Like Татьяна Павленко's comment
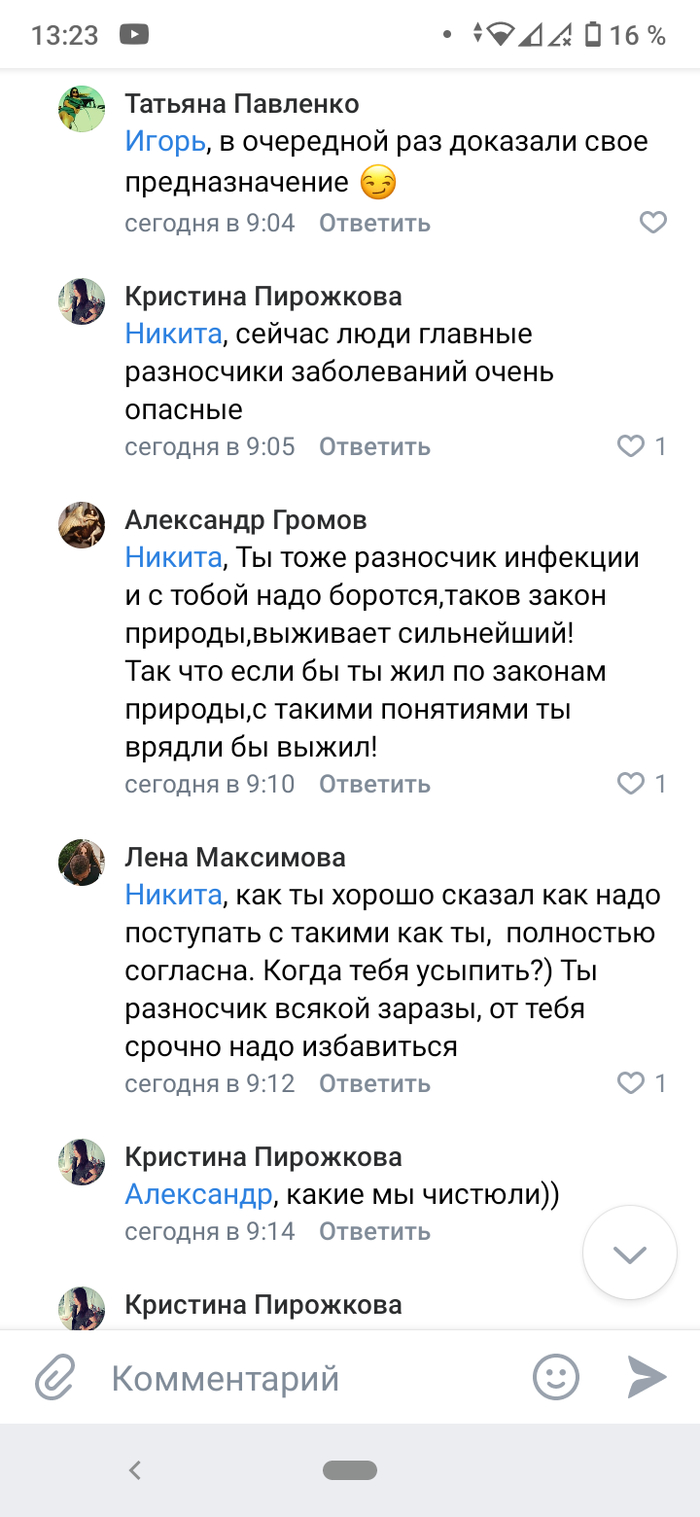 point(653,222)
